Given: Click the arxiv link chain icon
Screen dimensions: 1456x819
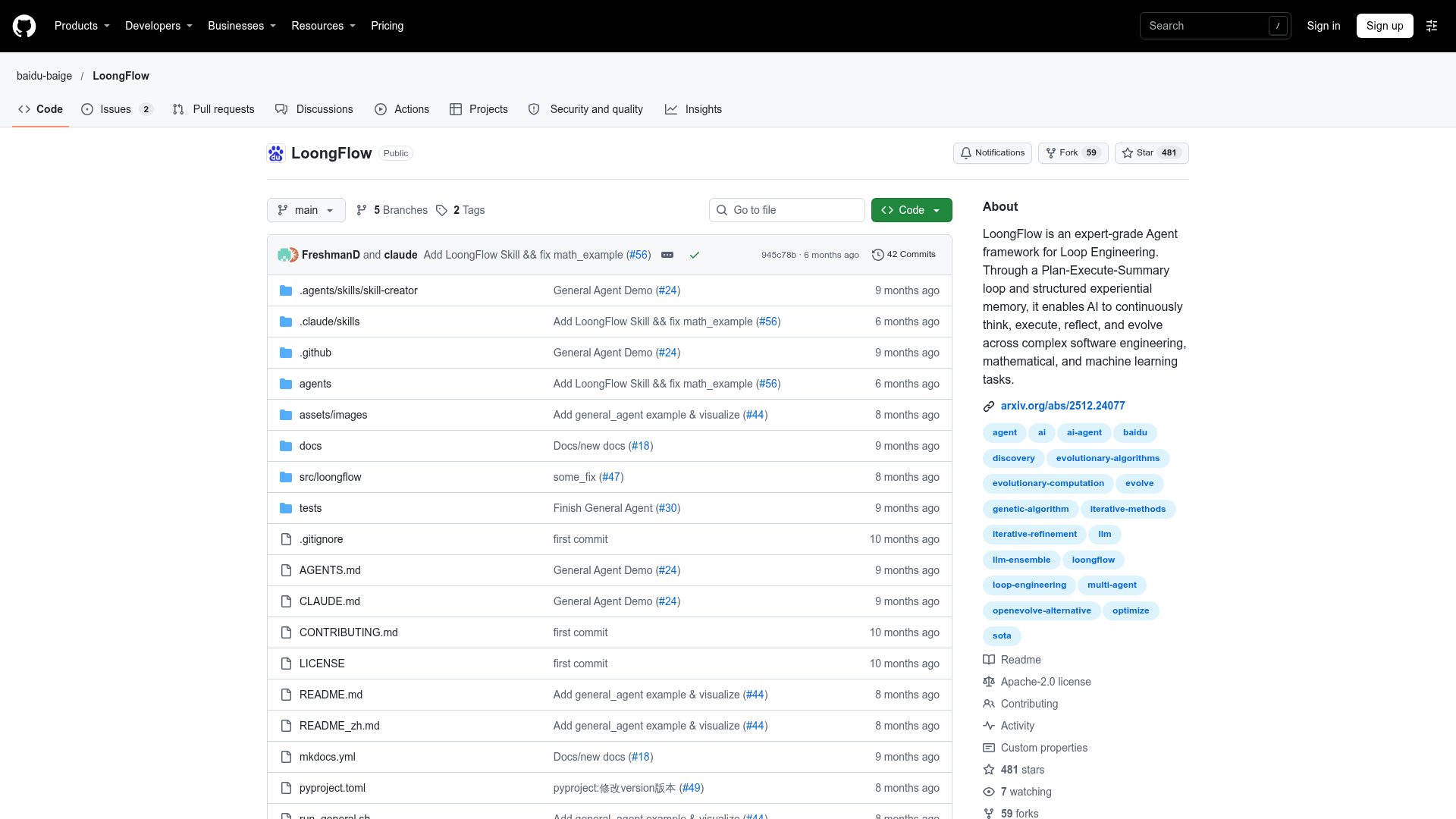Looking at the screenshot, I should click(x=989, y=406).
